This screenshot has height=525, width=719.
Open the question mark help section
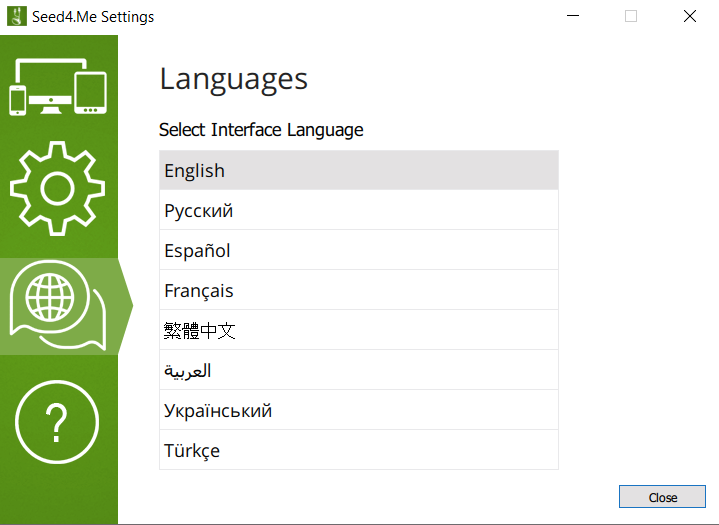tap(57, 422)
